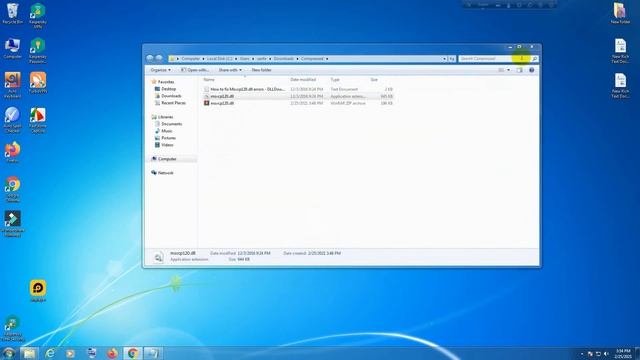Open the Organize menu
The height and width of the screenshot is (360, 640).
(160, 70)
